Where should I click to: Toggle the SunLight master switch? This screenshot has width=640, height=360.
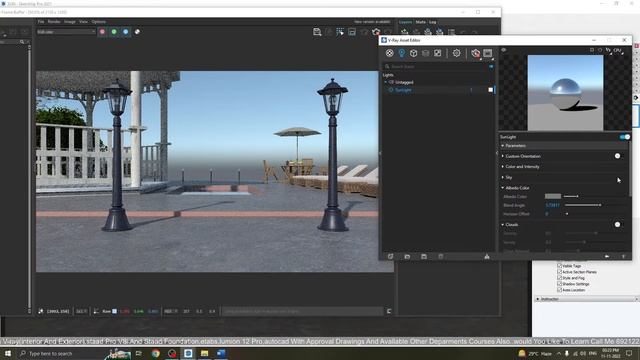[x=624, y=137]
